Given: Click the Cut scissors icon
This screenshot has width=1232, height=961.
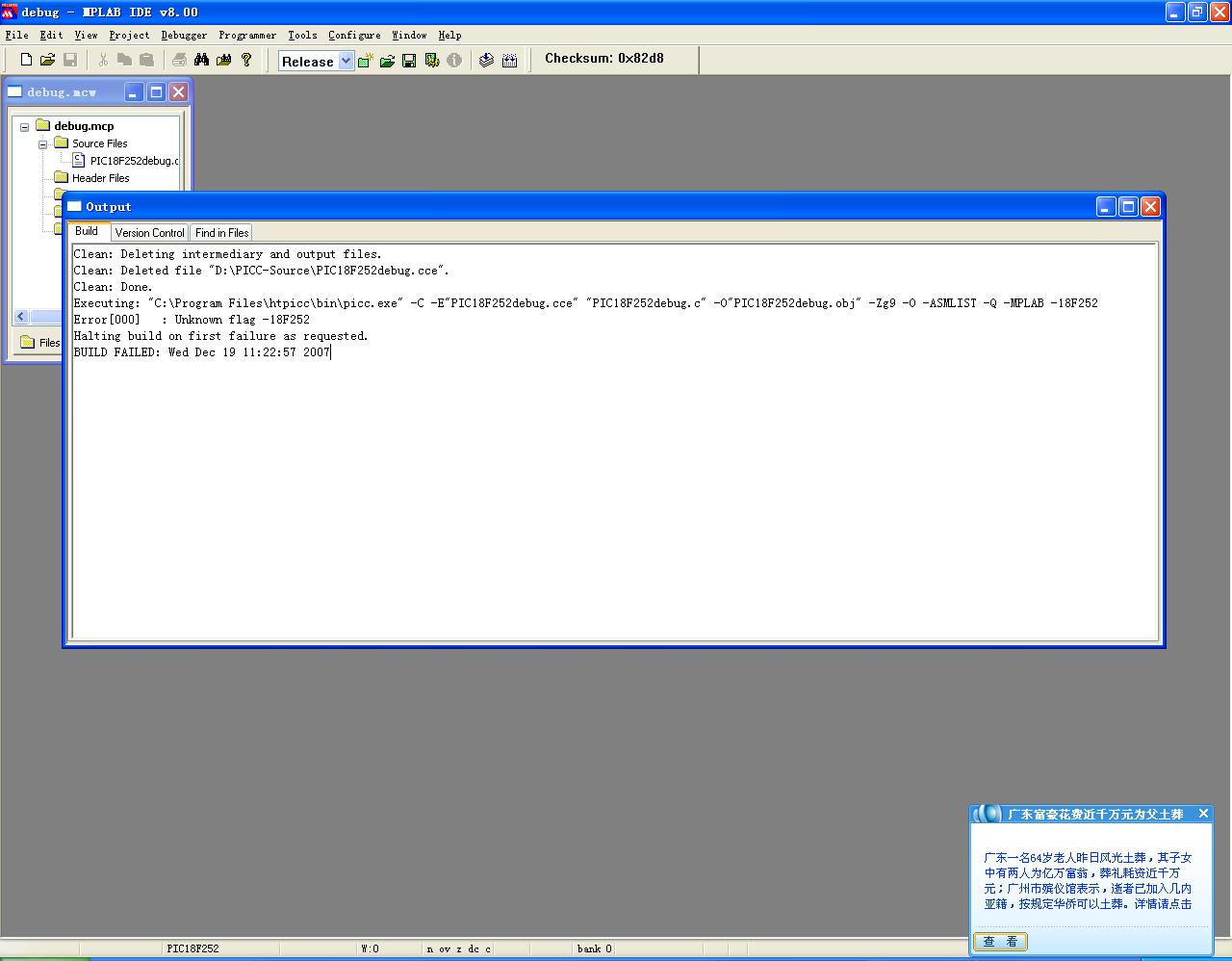Looking at the screenshot, I should pyautogui.click(x=103, y=60).
